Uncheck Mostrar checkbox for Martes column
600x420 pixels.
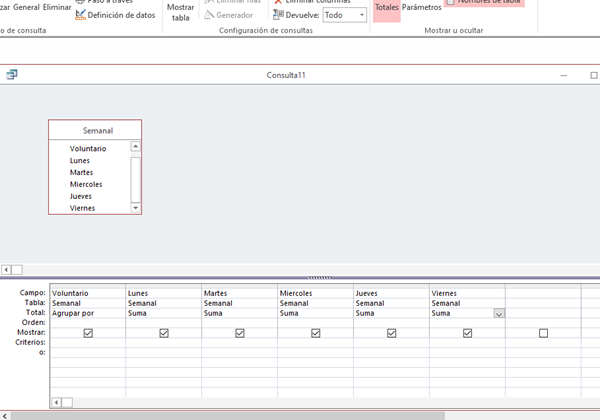(240, 333)
